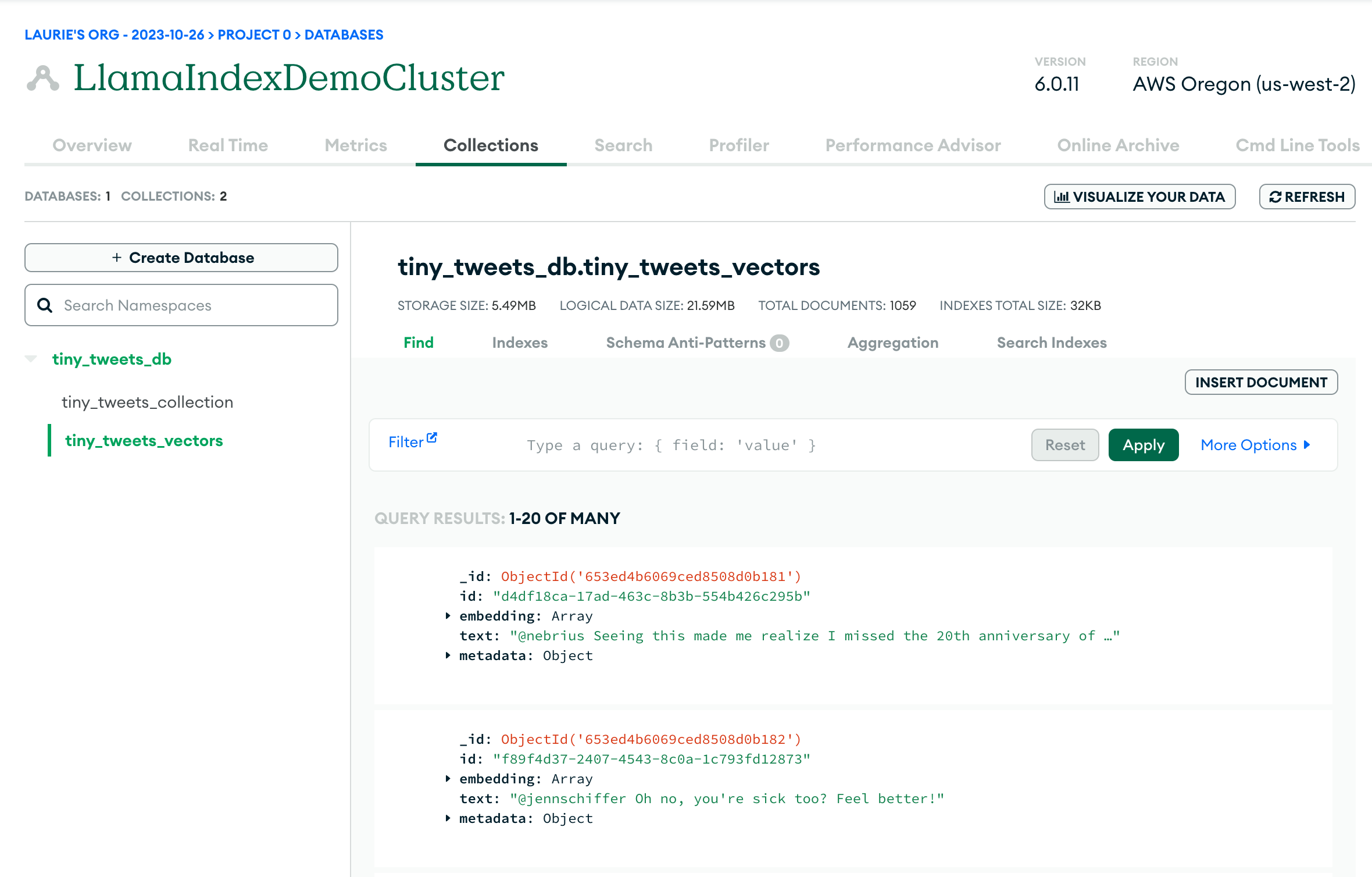Click the bar chart icon in Visualize Your Data
Viewport: 1372px width, 877px height.
pyautogui.click(x=1062, y=197)
